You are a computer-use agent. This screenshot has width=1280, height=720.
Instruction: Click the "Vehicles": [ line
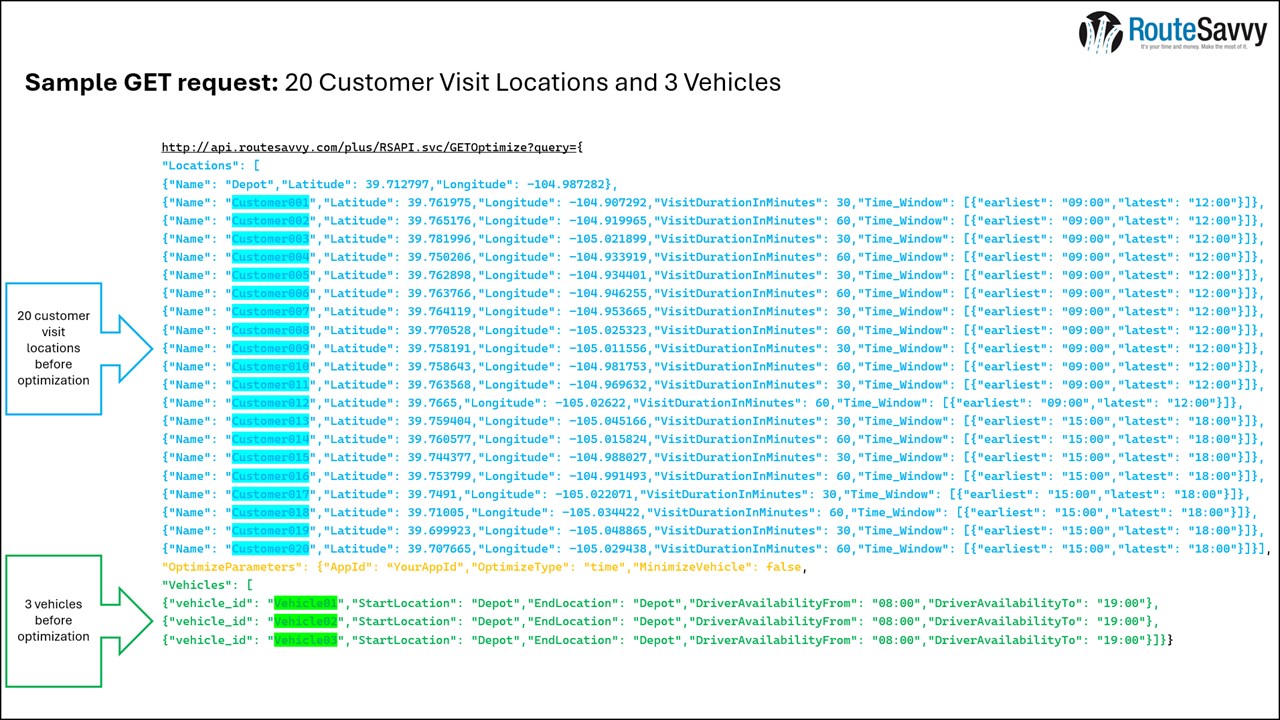(x=208, y=585)
